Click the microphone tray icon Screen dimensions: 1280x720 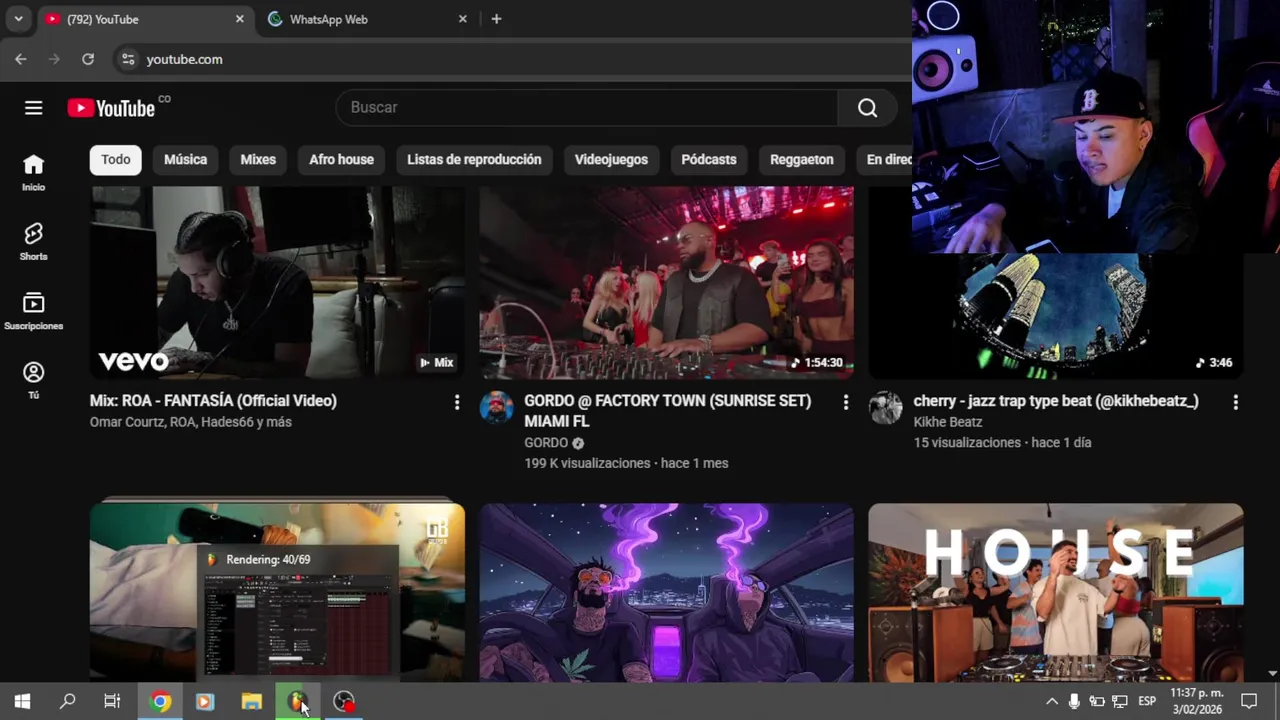(x=1074, y=702)
